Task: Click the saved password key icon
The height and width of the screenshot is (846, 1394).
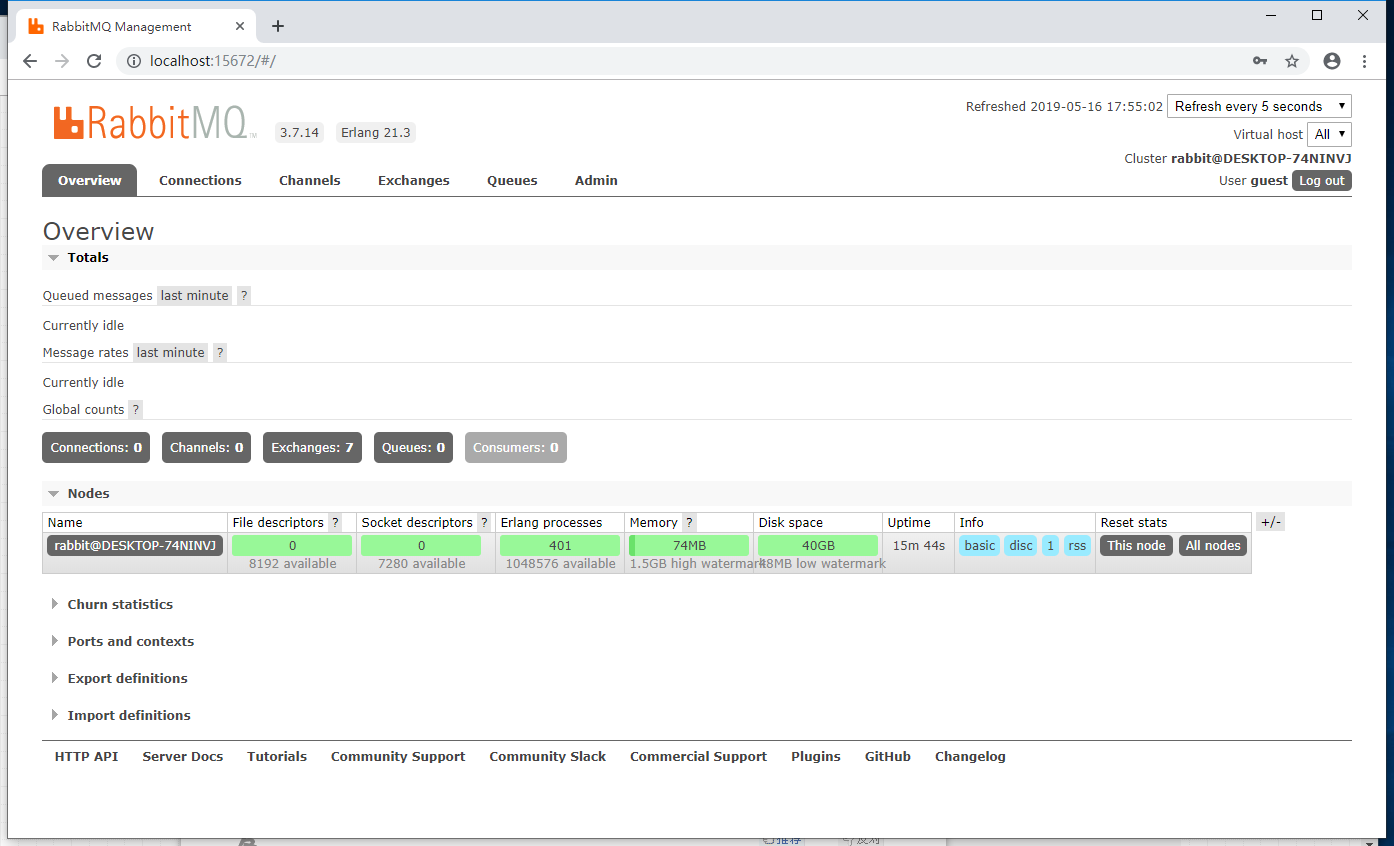Action: [x=1260, y=61]
